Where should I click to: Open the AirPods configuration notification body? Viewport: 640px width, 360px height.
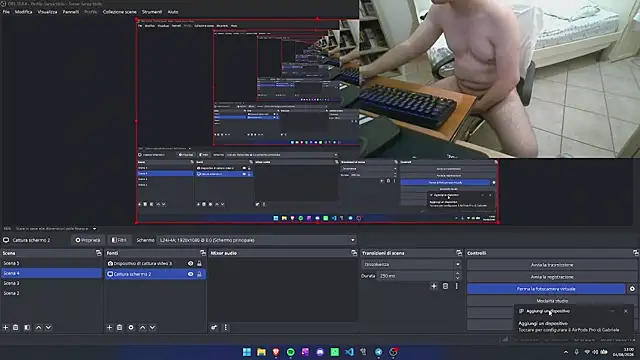pos(569,327)
